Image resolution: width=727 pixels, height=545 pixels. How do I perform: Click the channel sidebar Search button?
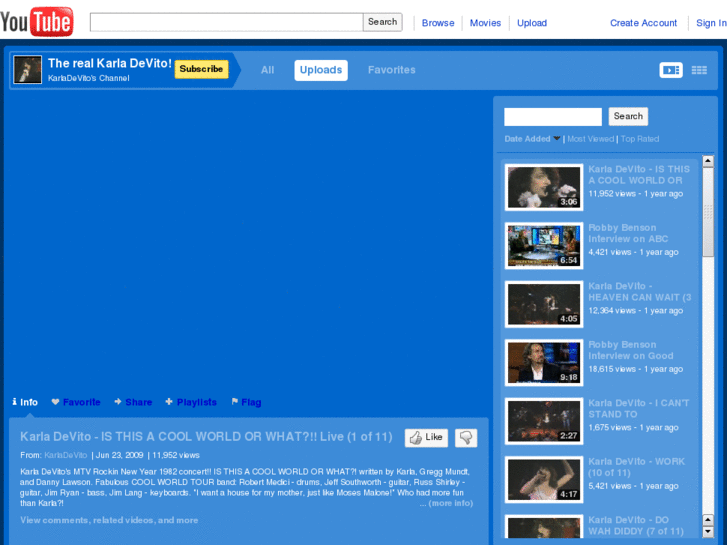pyautogui.click(x=628, y=116)
